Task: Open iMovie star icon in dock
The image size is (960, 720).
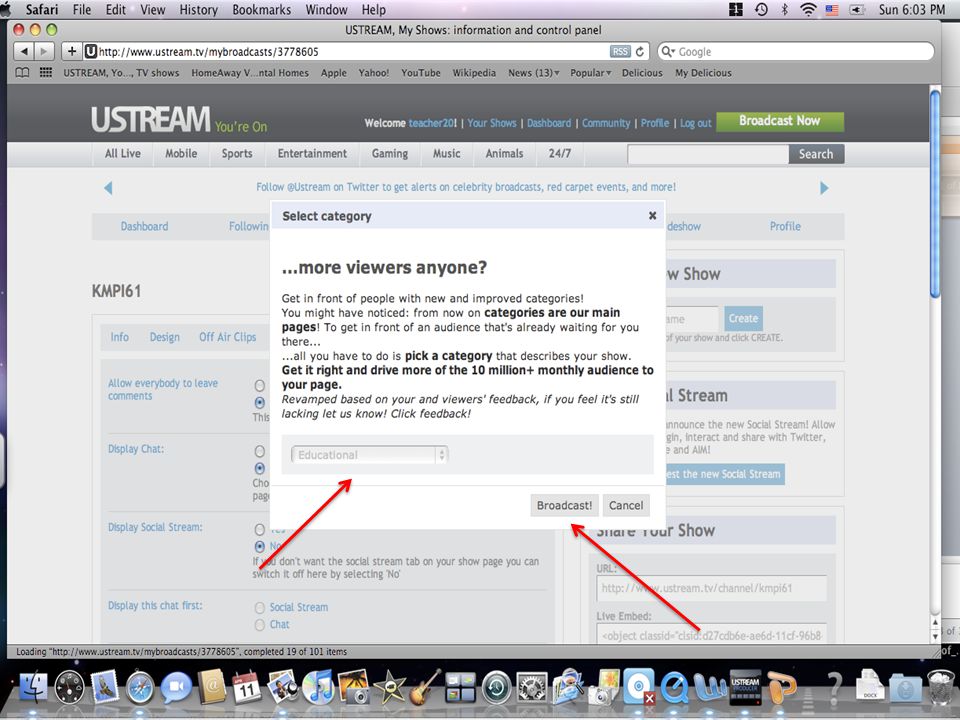Action: coord(389,687)
